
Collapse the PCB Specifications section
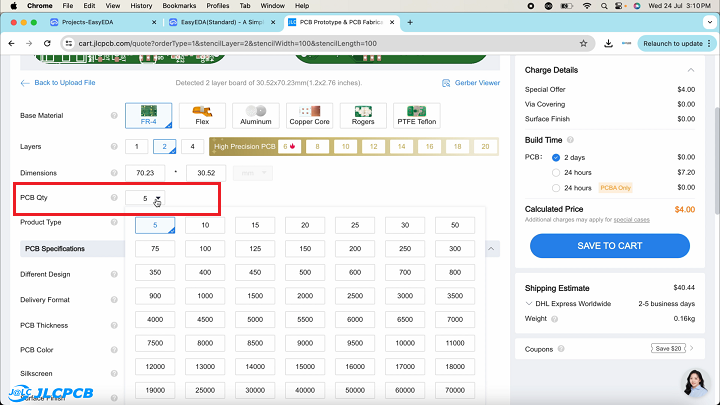pyautogui.click(x=491, y=248)
